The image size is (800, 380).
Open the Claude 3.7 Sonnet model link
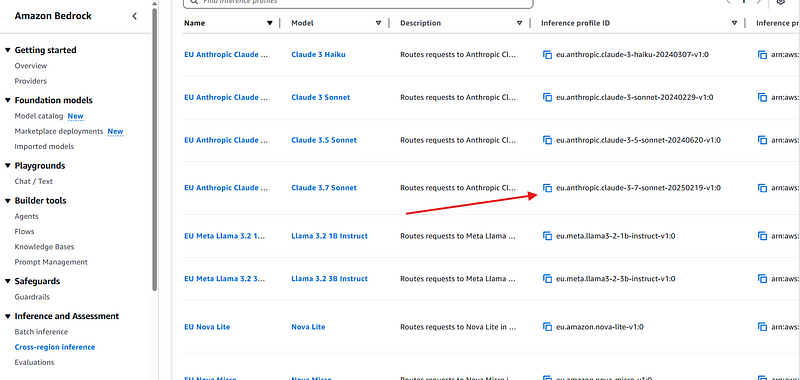(324, 188)
